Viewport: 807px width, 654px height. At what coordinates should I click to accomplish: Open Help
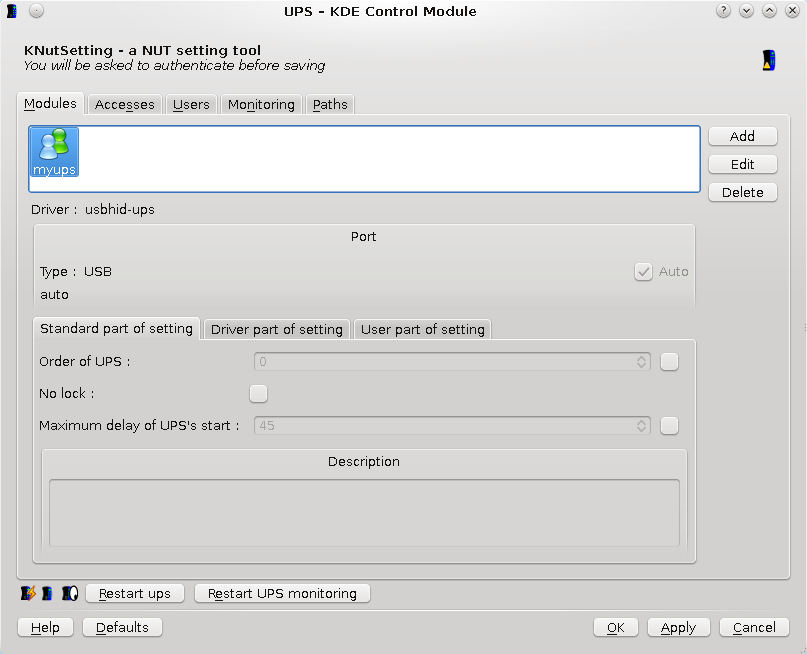tap(45, 627)
